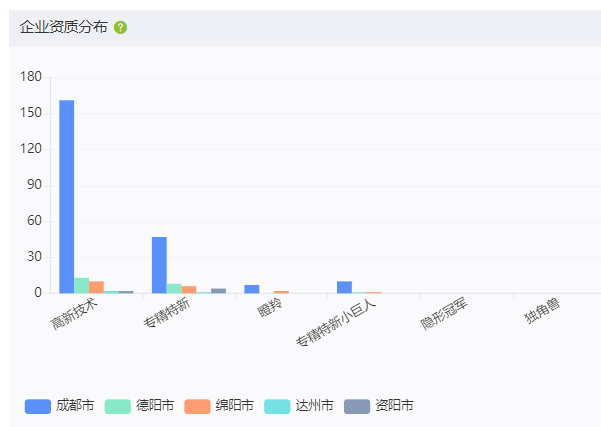Click the green 德阳市 bar in 高新技术
The image size is (601, 427).
(82, 286)
